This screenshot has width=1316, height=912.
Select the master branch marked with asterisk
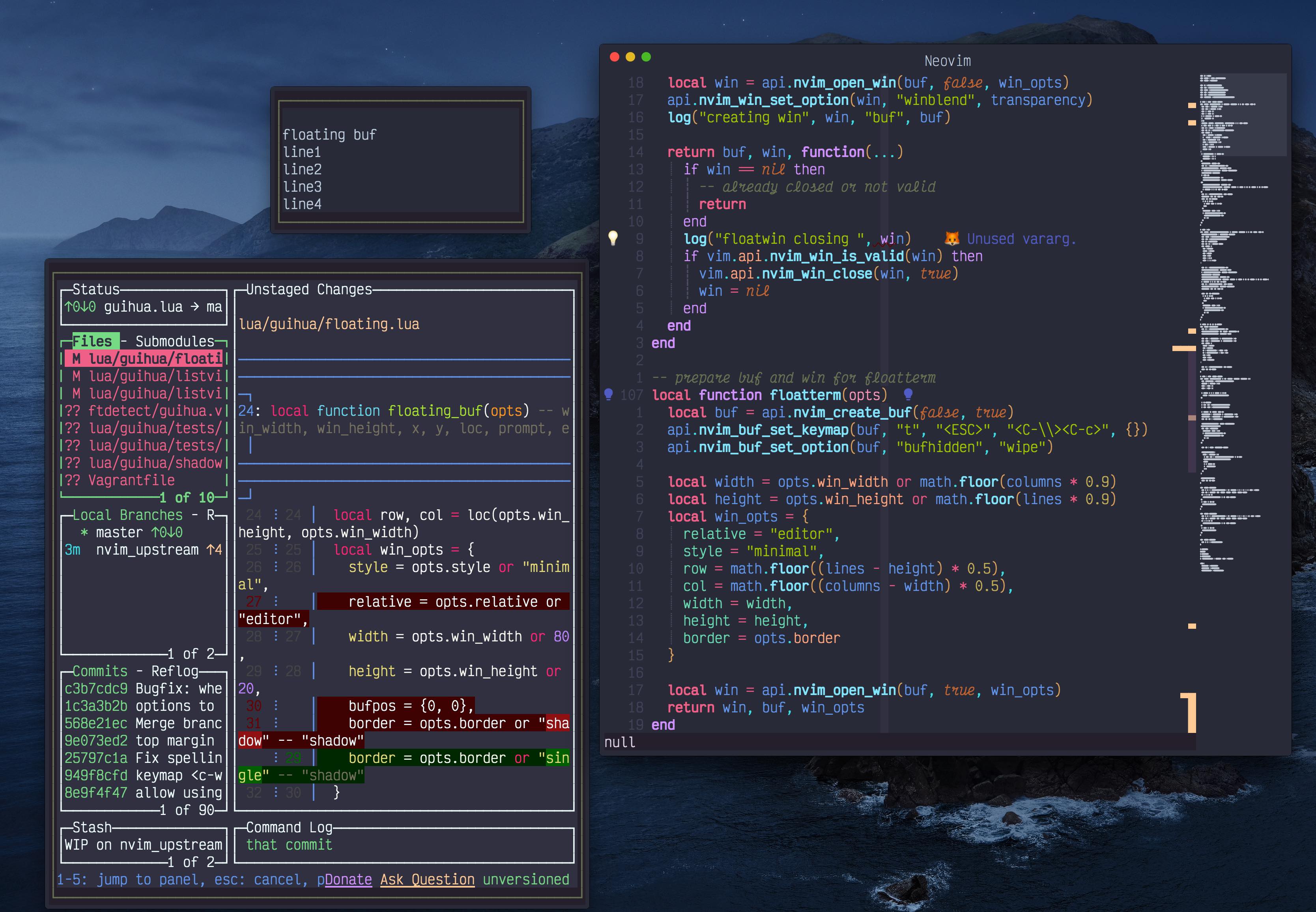tap(120, 532)
